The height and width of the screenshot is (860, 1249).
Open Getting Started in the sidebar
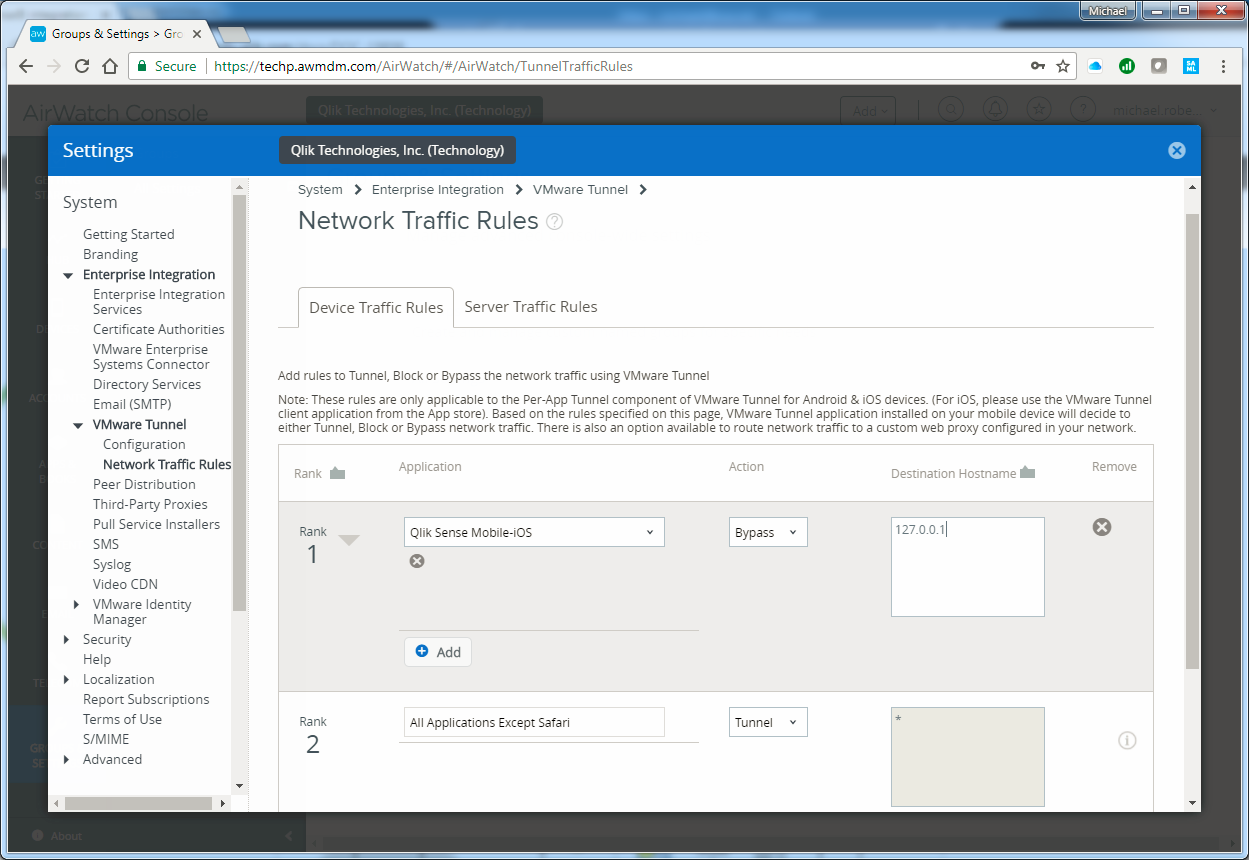pyautogui.click(x=129, y=234)
